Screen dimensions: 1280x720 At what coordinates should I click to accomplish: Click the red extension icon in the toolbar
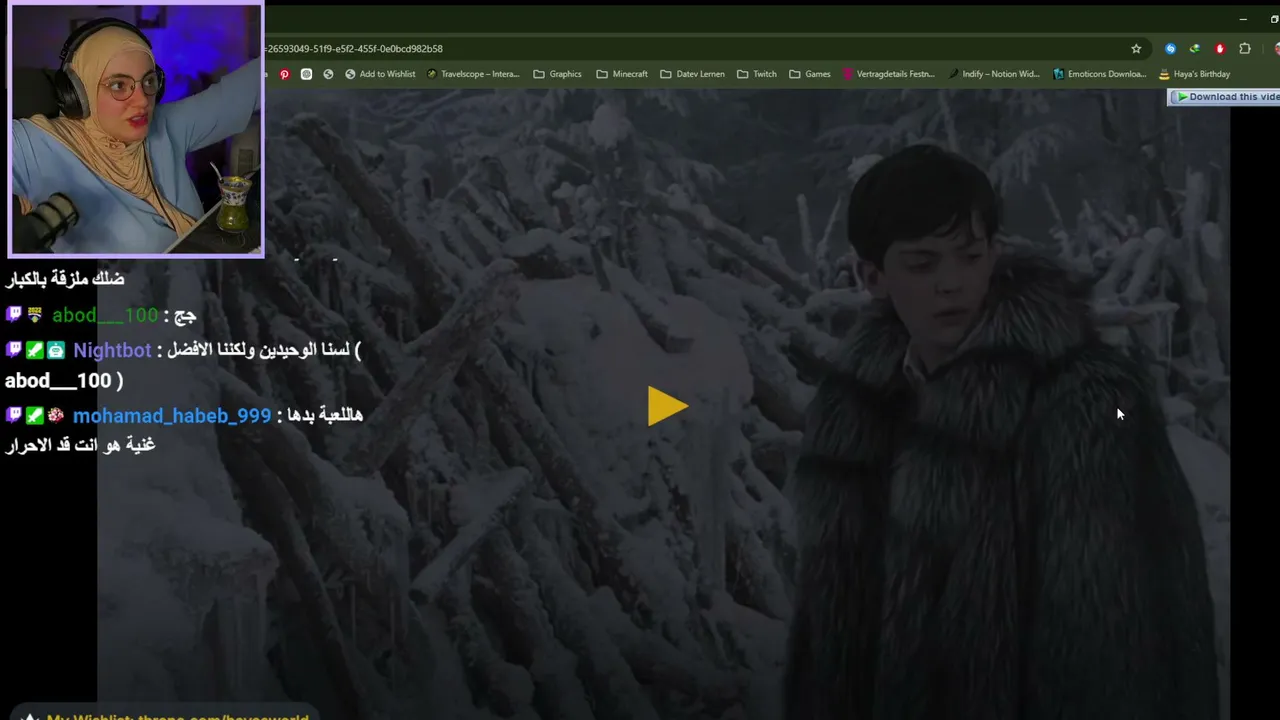[1220, 48]
